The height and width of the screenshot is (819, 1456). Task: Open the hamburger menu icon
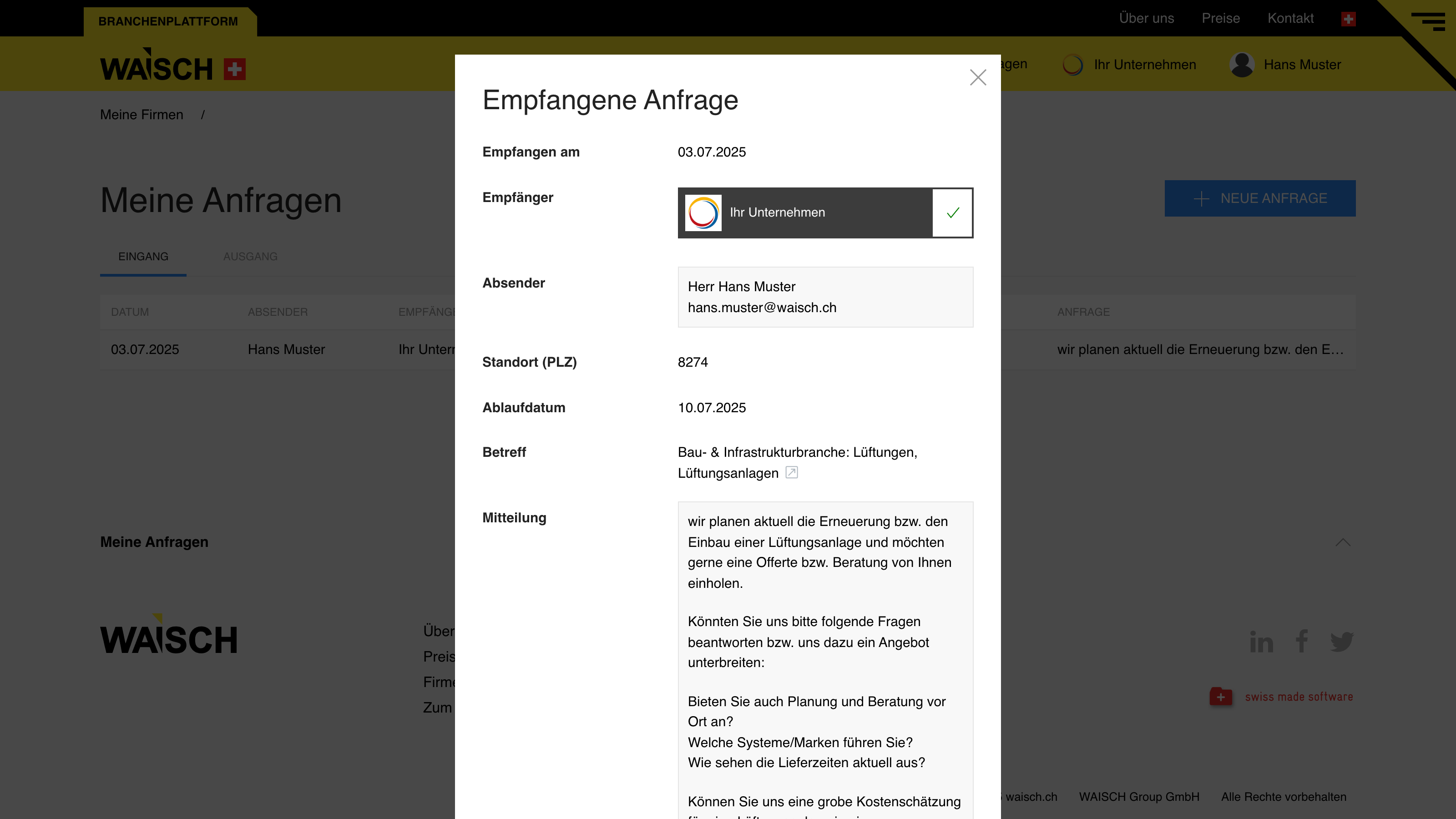pos(1428,21)
